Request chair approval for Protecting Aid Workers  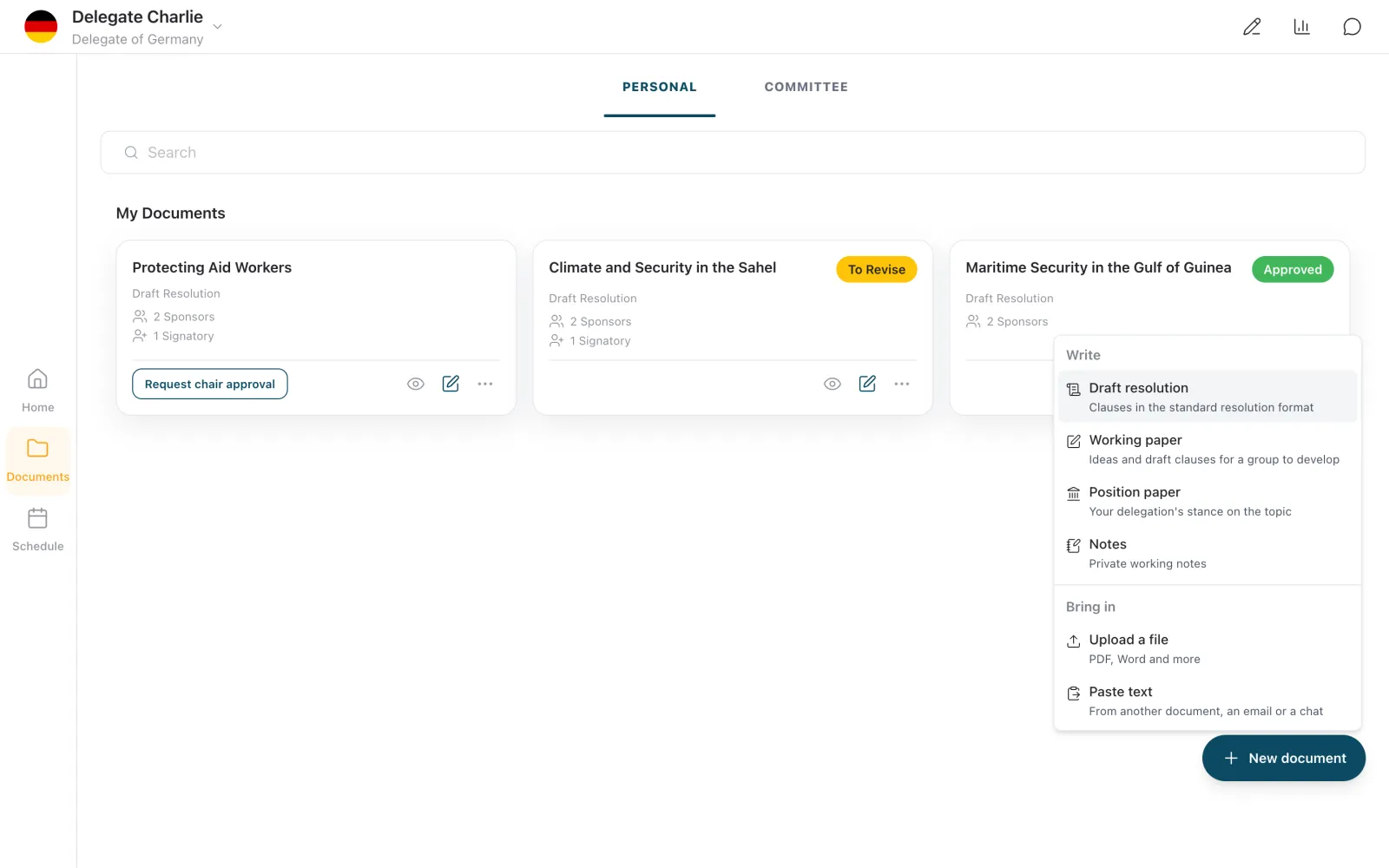tap(210, 384)
